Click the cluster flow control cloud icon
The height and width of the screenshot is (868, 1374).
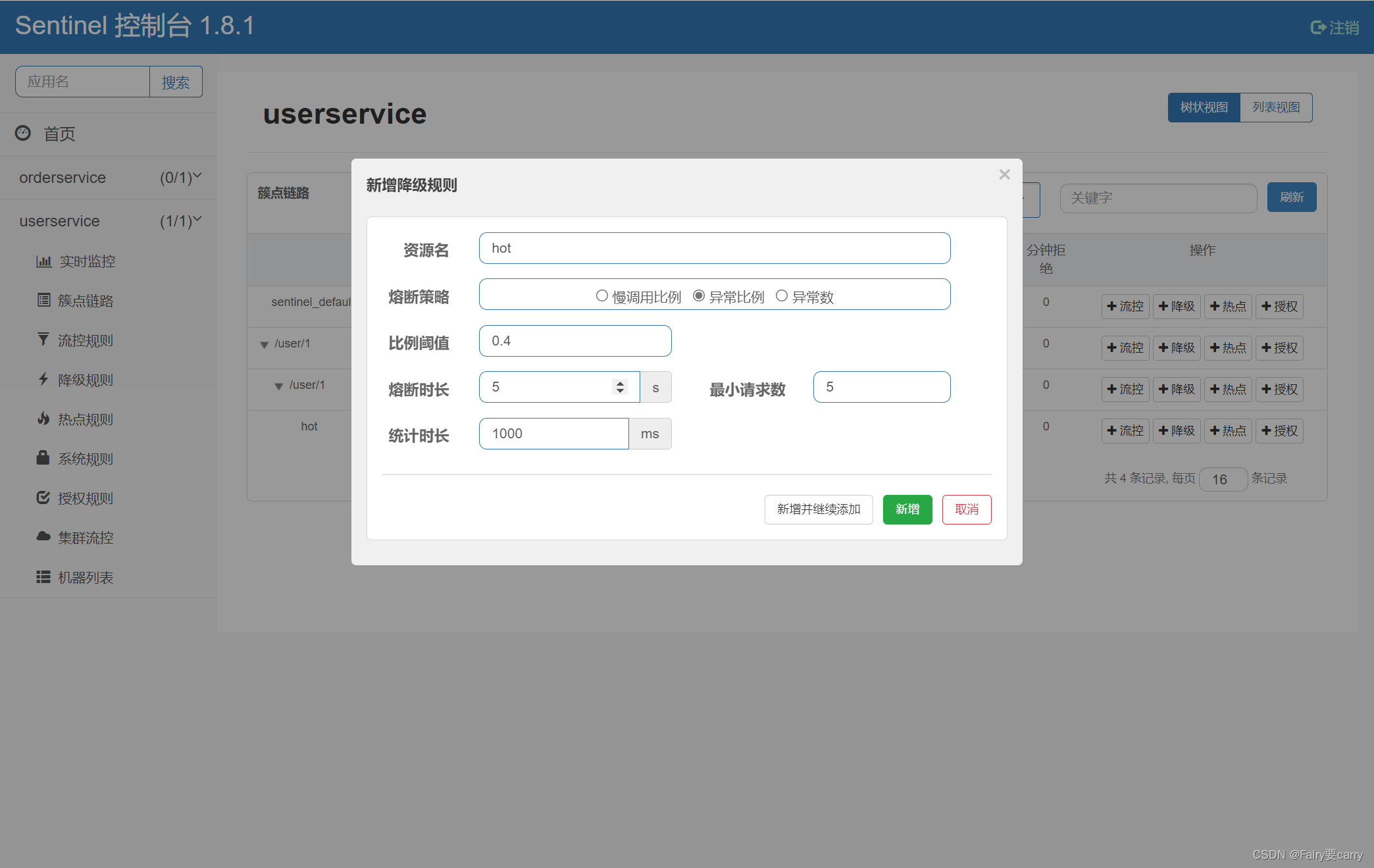point(43,537)
